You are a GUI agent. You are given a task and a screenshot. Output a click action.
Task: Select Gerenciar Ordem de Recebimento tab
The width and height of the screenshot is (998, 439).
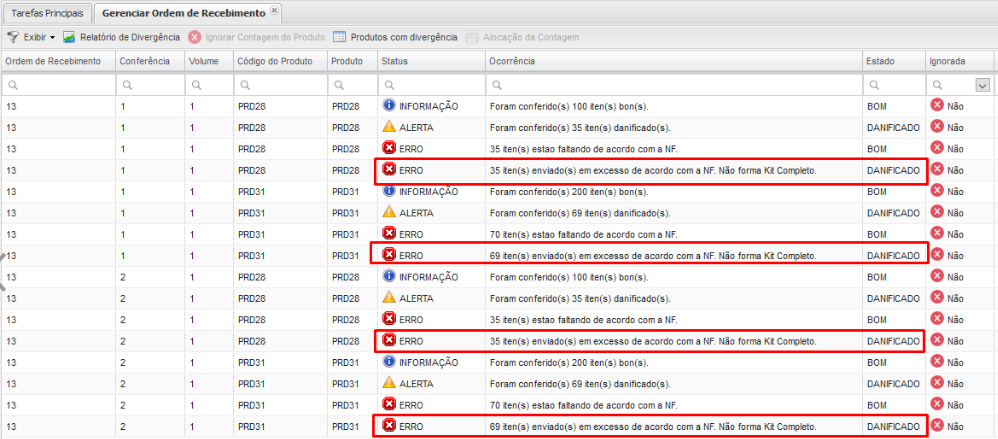[183, 13]
